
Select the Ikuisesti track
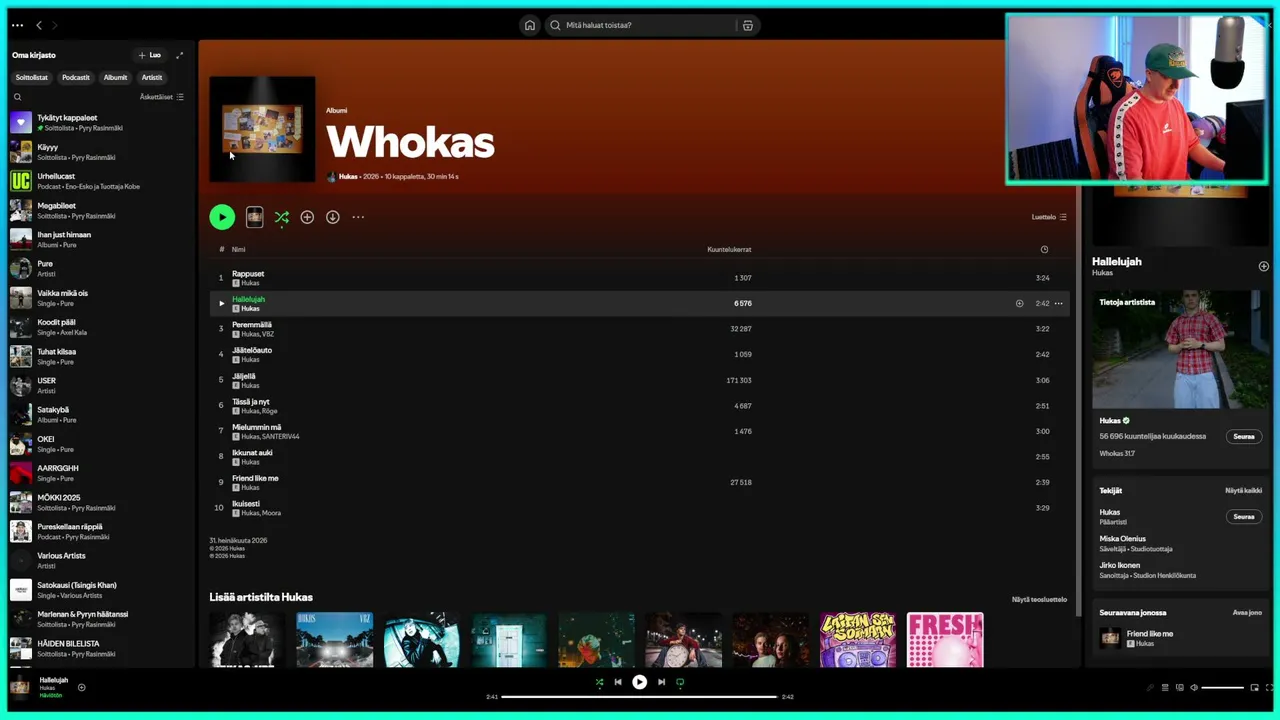(640, 508)
